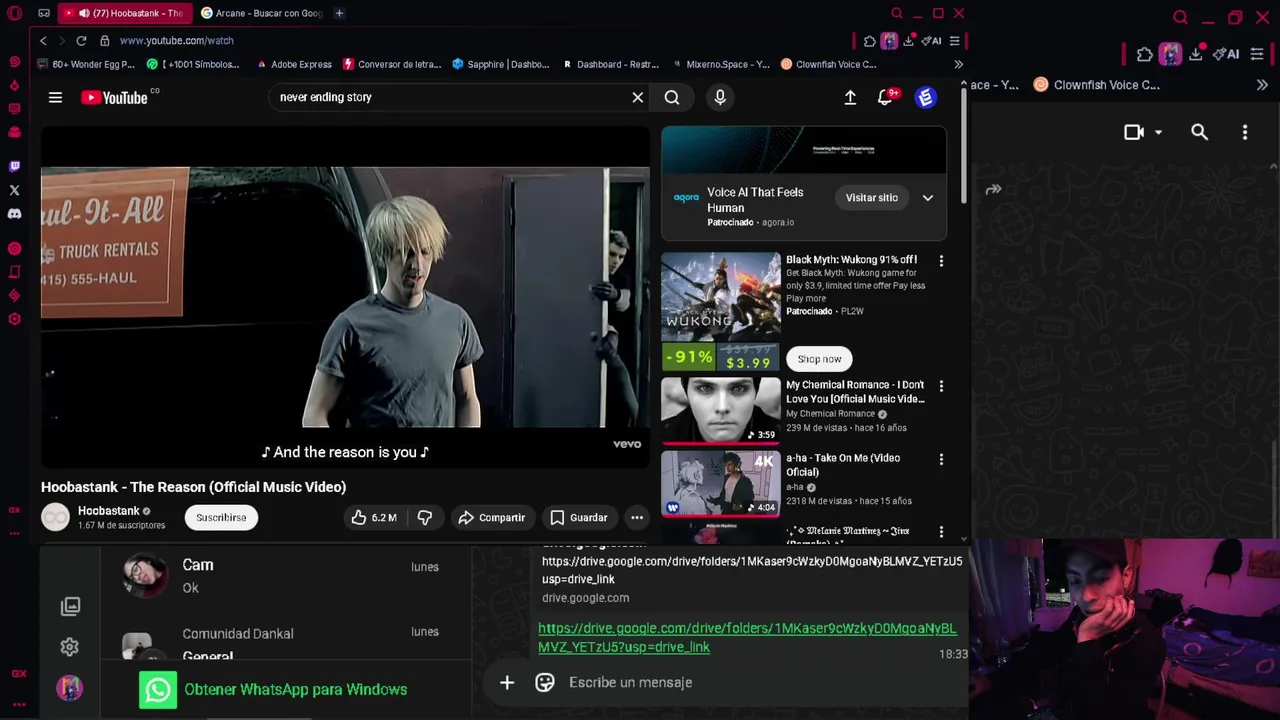The height and width of the screenshot is (720, 1280).
Task: Open options for My Chemical Romance video
Action: [x=941, y=386]
